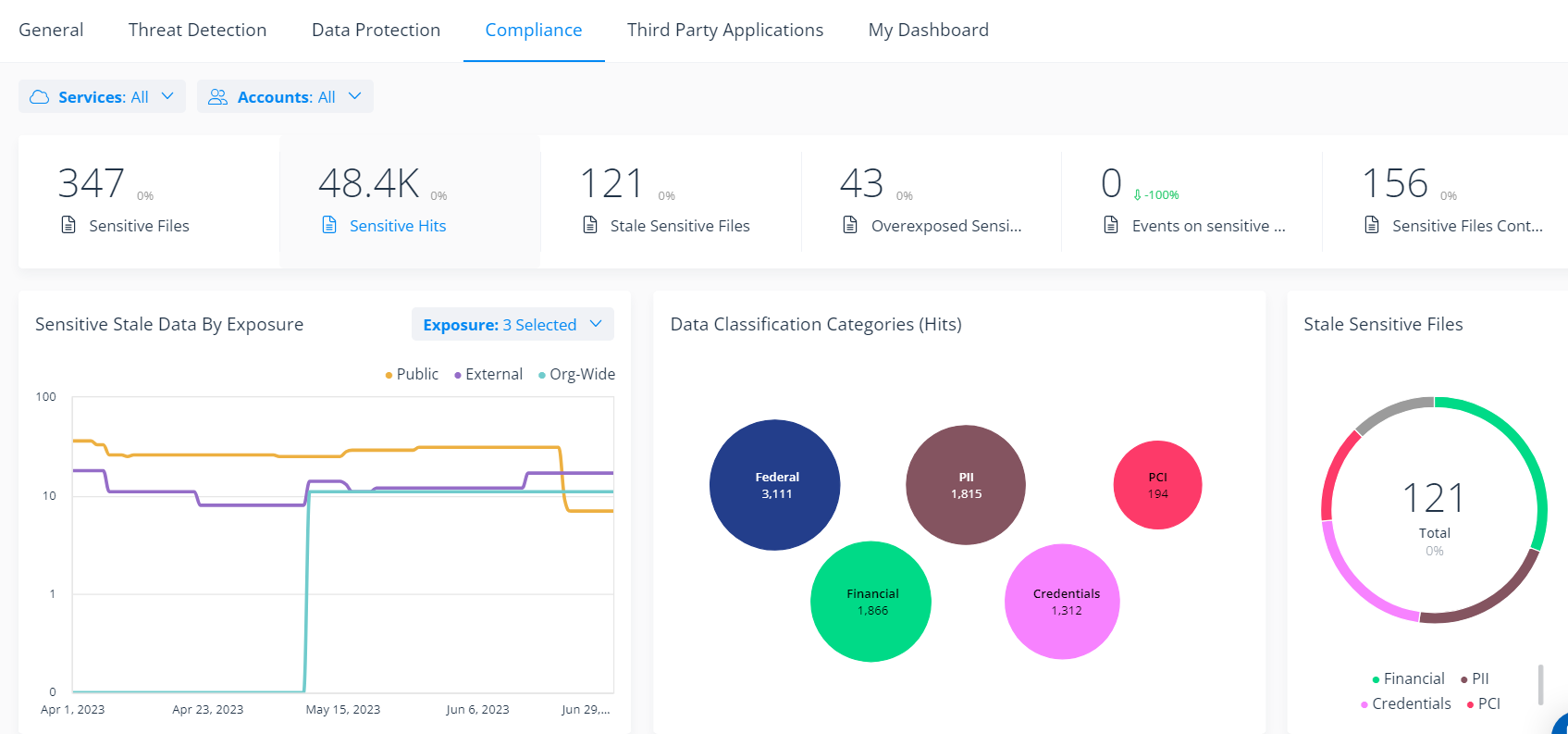This screenshot has width=1568, height=734.
Task: Click the document icon beside Overexposed Sensi...
Action: click(850, 225)
